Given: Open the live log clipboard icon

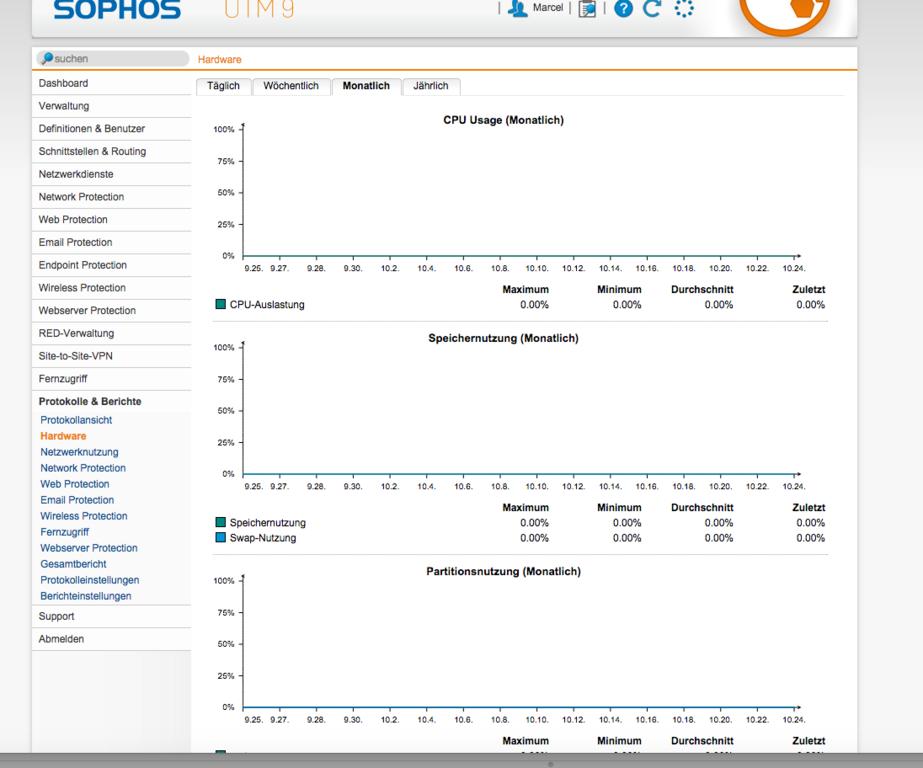Looking at the screenshot, I should 587,9.
